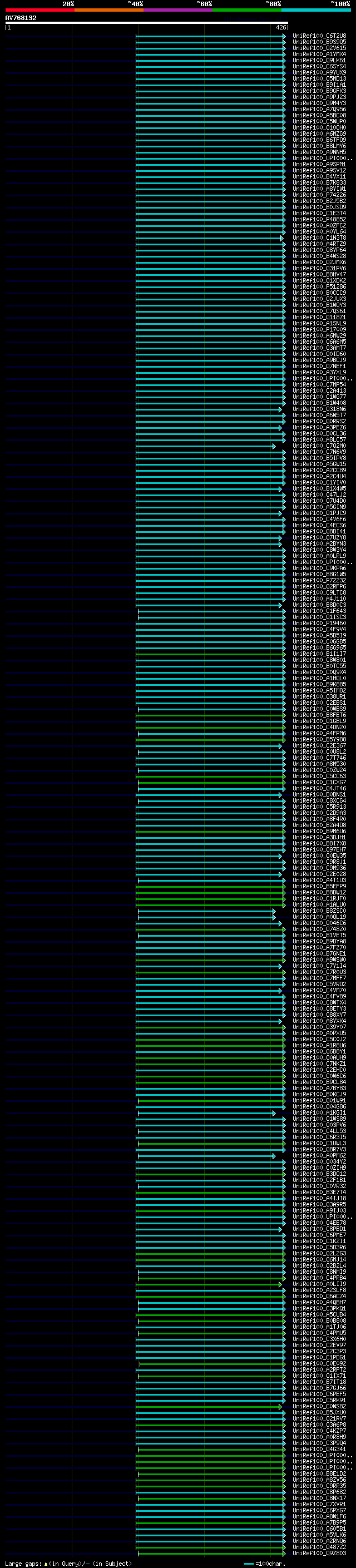Open hit UniRef100_Q2V615

(x=319, y=48)
